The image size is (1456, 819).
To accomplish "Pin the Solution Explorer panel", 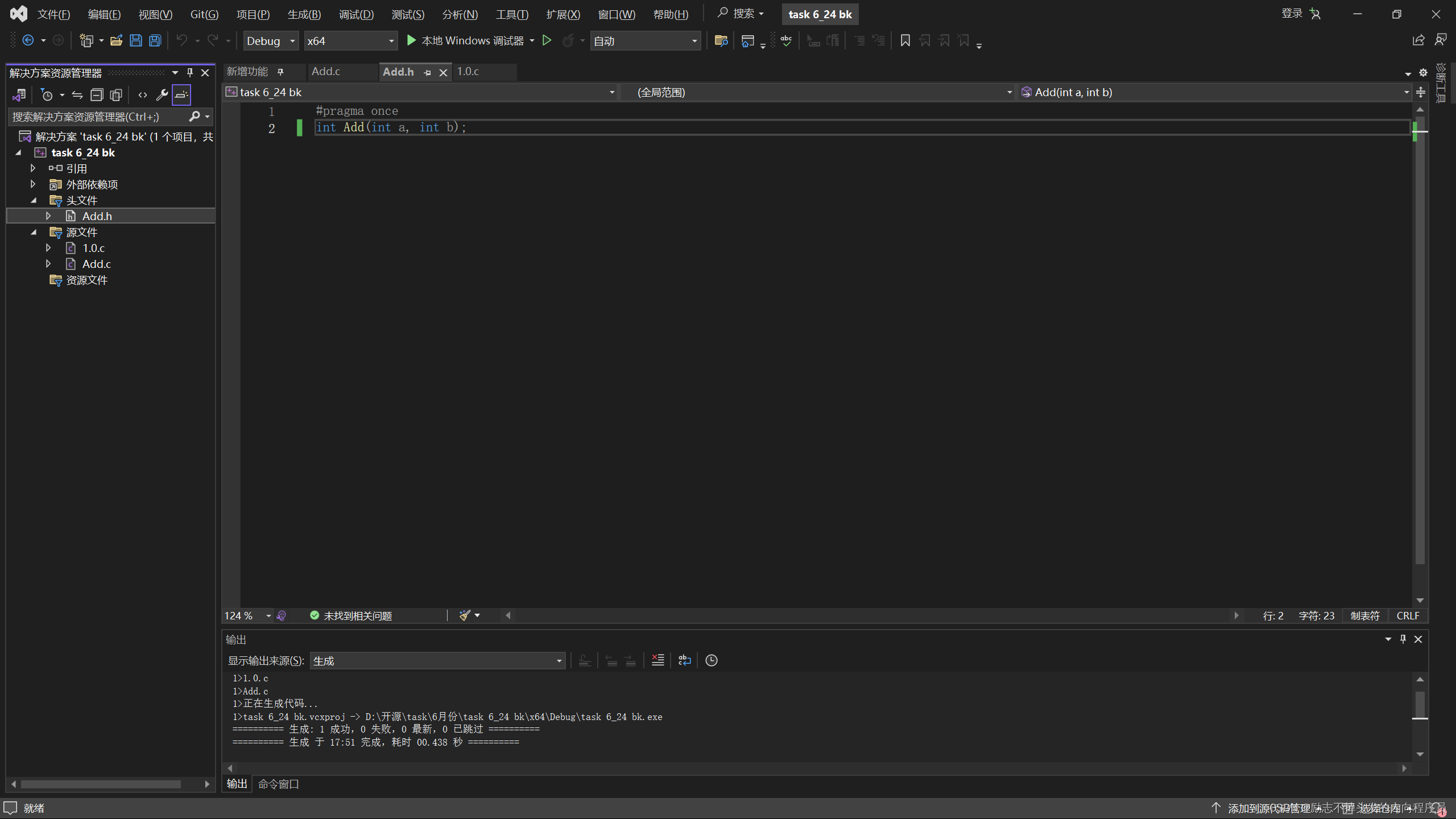I will pyautogui.click(x=190, y=73).
